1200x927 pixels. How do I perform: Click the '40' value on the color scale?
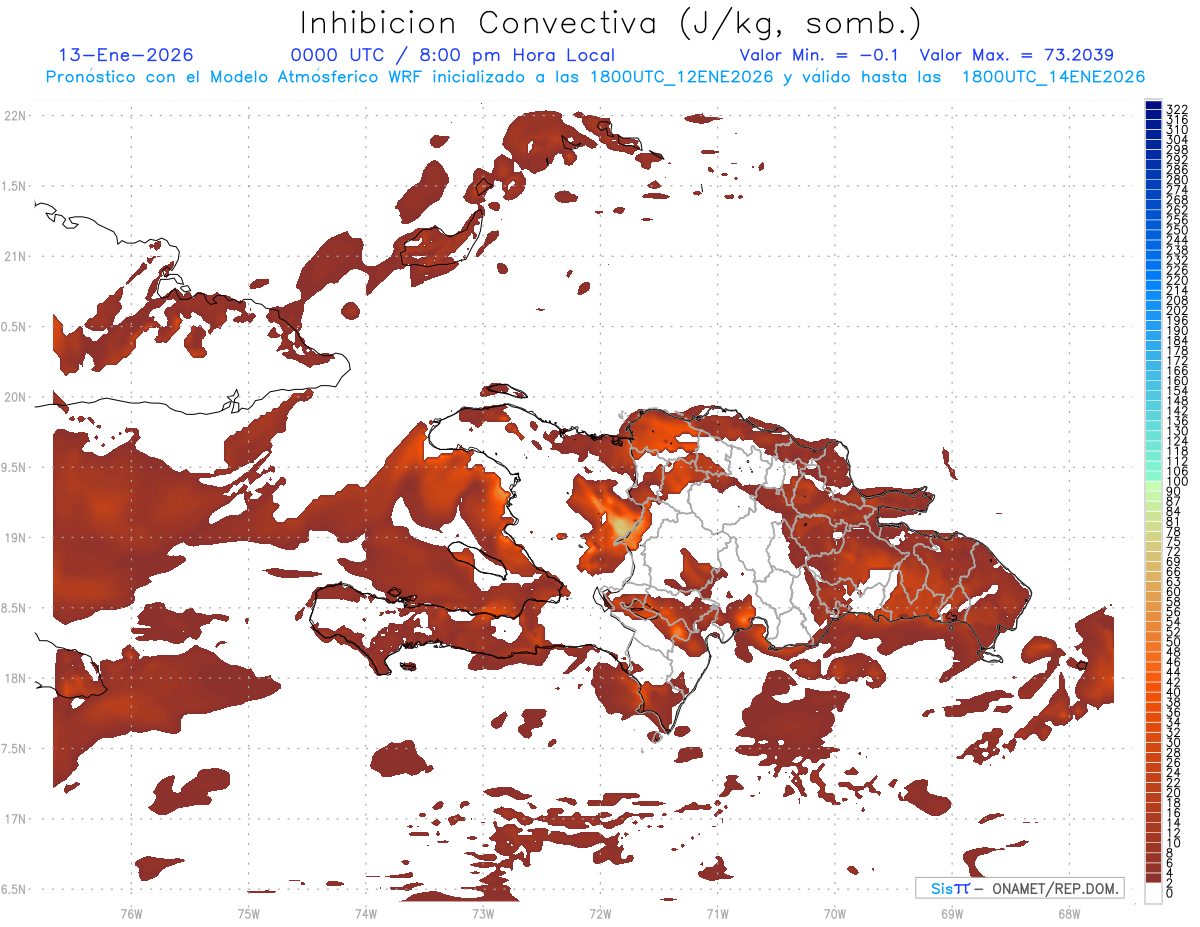1174,692
